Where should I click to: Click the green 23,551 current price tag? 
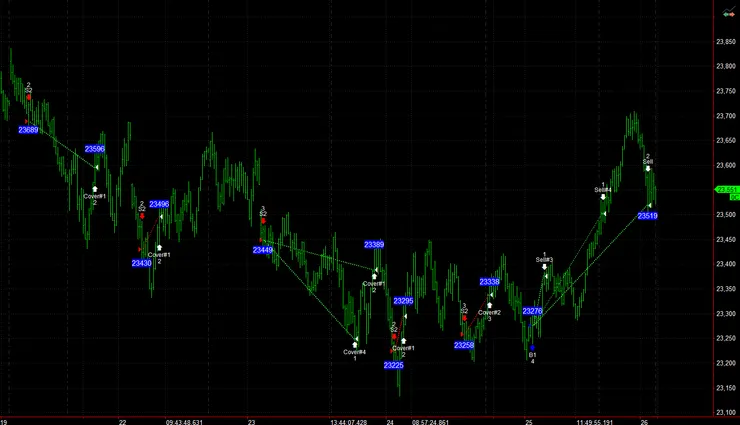pyautogui.click(x=727, y=190)
